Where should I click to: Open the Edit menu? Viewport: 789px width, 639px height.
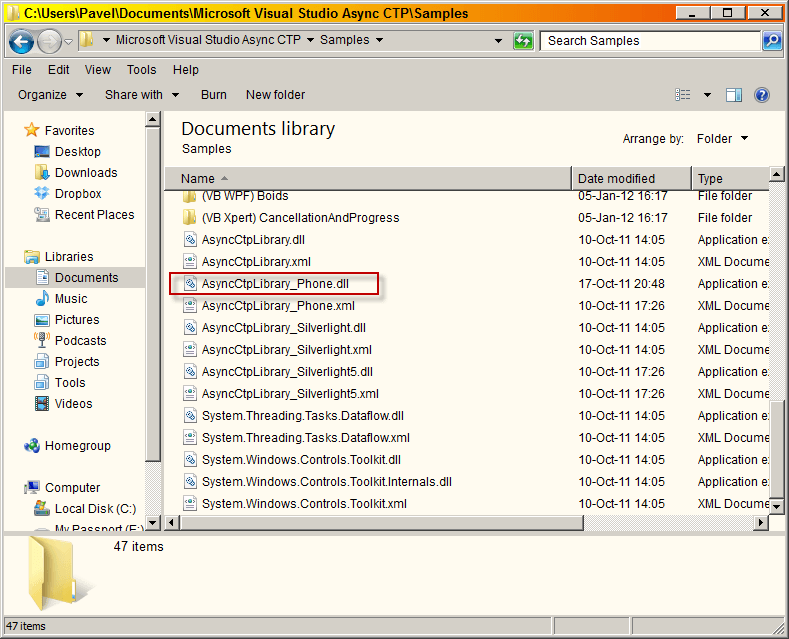[58, 69]
